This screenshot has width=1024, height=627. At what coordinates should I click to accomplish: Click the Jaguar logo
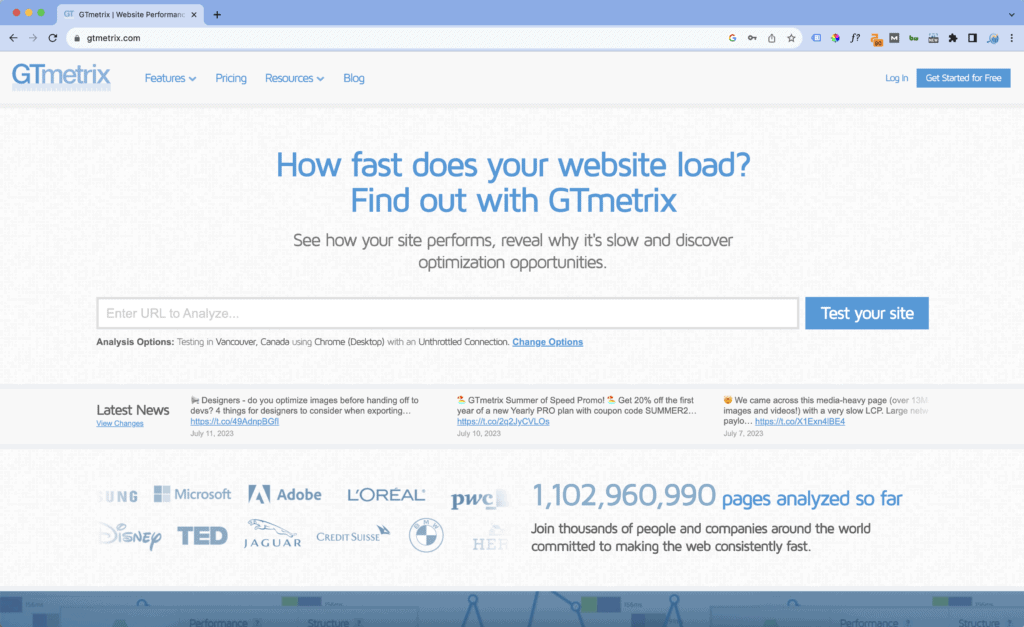272,534
